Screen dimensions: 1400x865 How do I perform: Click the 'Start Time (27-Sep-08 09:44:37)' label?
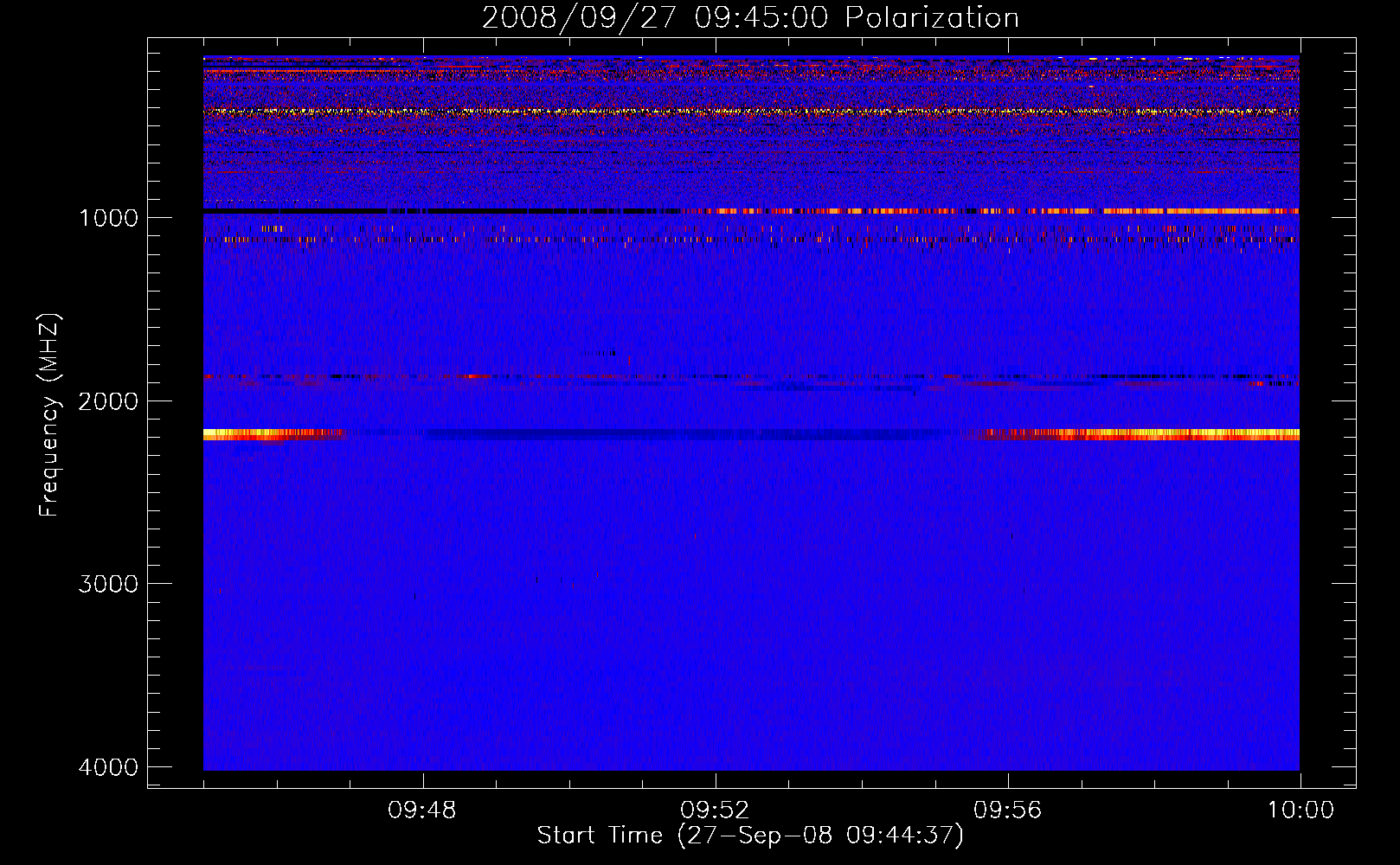[750, 836]
